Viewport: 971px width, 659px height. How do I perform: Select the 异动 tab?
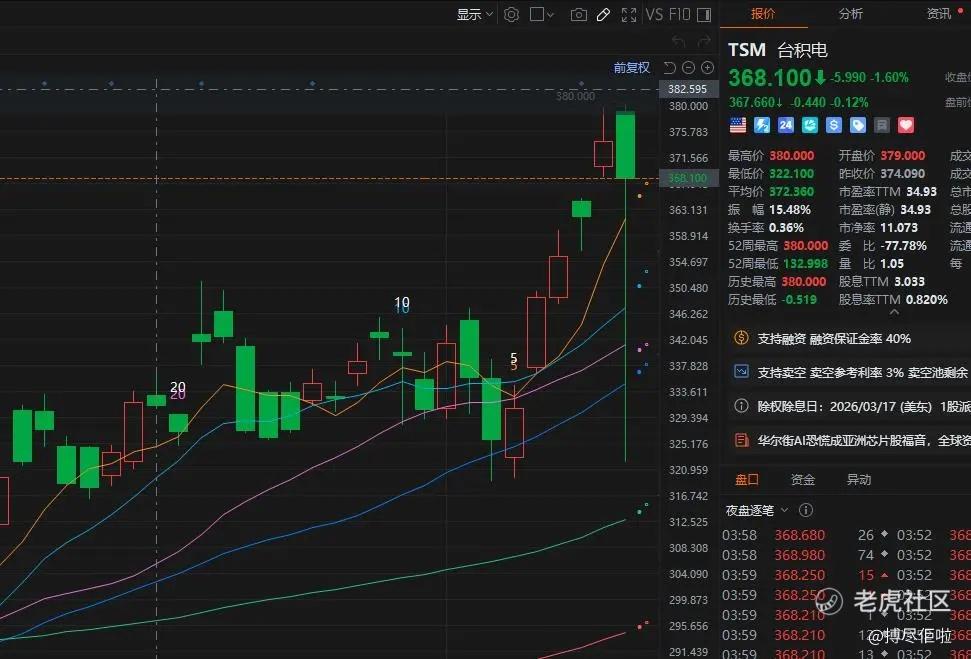click(859, 479)
